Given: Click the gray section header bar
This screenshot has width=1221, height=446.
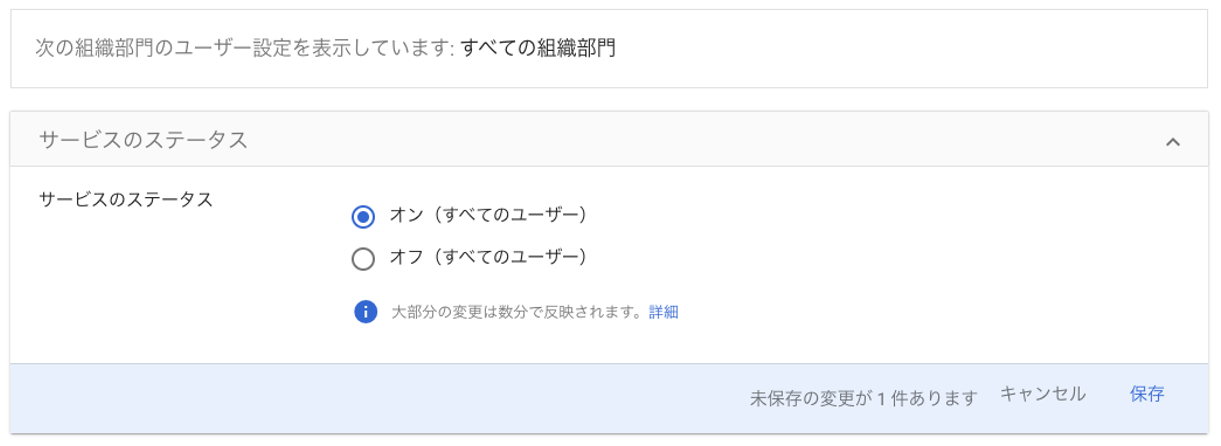Looking at the screenshot, I should tap(700, 140).
